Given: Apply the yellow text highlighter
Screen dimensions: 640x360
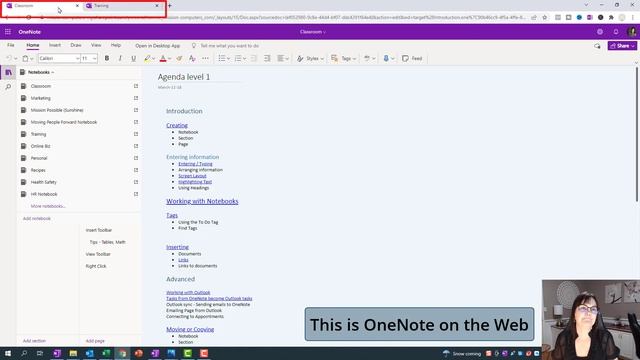Looking at the screenshot, I should coord(147,58).
